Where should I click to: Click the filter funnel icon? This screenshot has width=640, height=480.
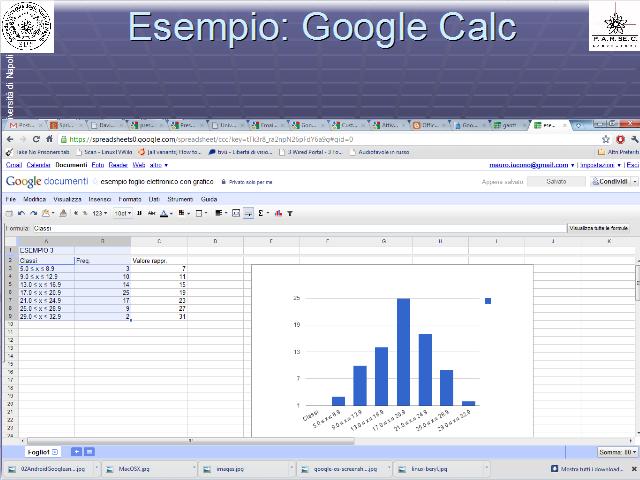coord(290,213)
